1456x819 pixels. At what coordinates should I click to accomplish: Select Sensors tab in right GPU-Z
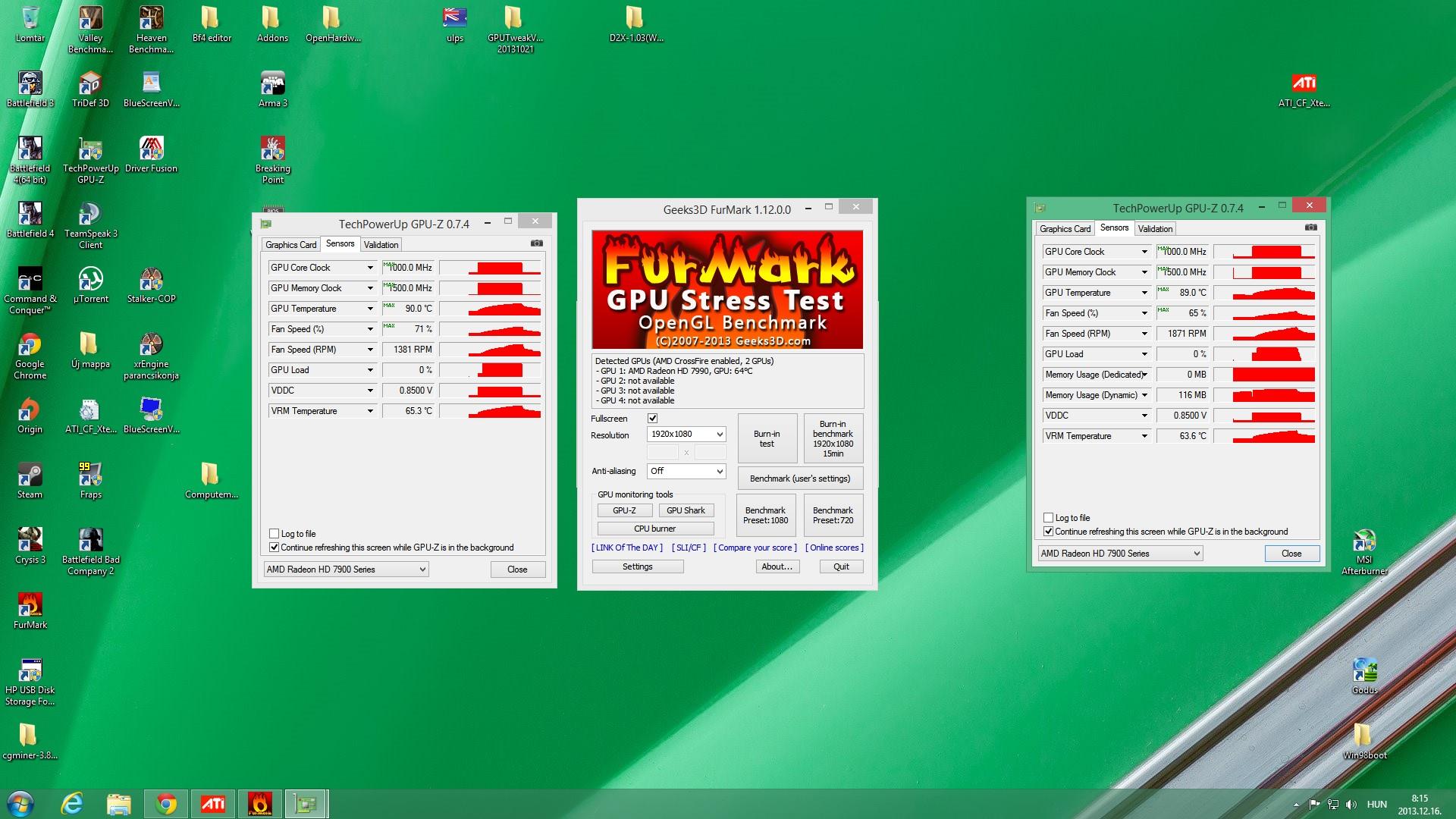[1115, 227]
